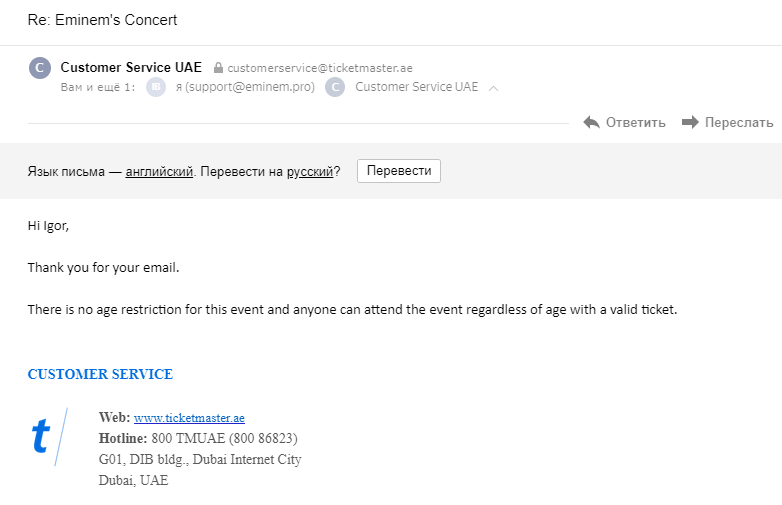Click Переслать to forward the email
The height and width of the screenshot is (505, 782).
tap(739, 123)
